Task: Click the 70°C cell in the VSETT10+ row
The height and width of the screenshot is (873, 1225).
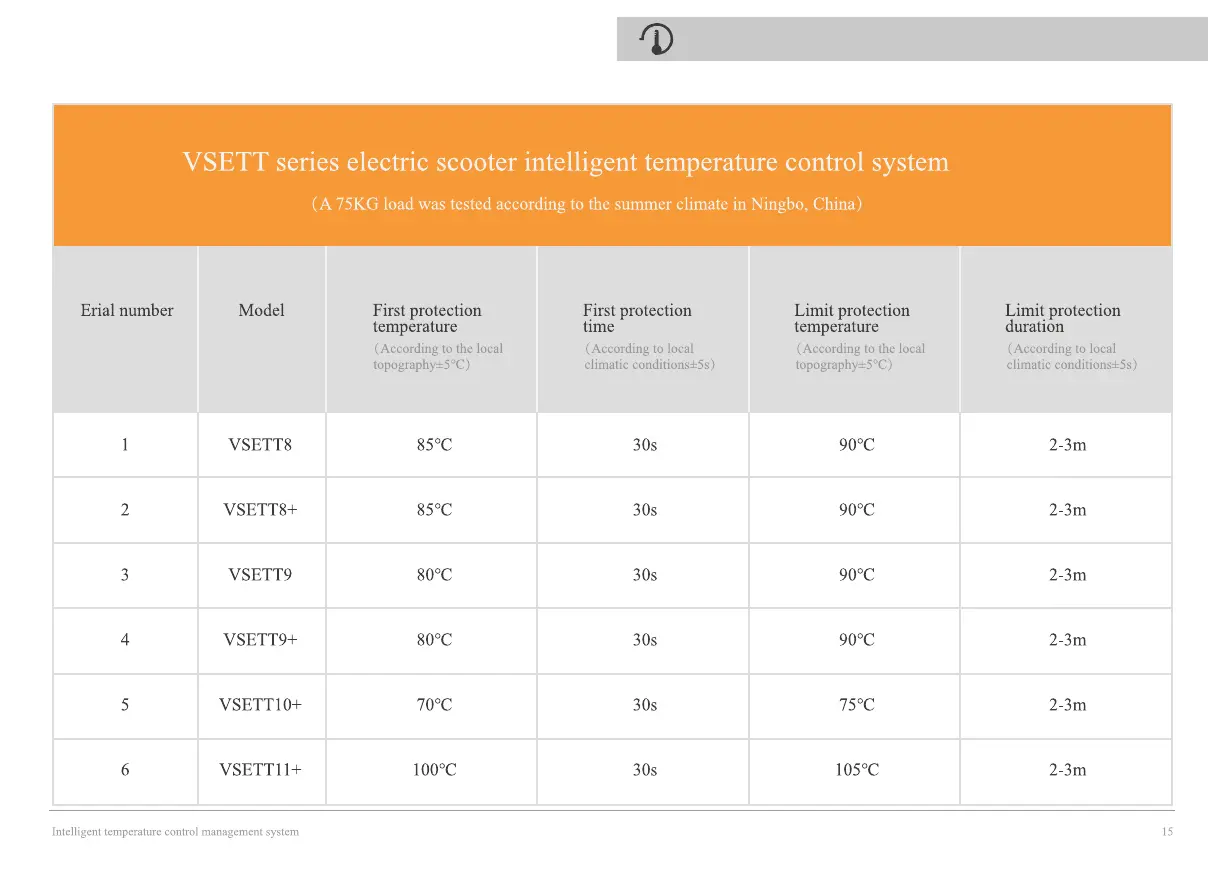Action: pos(434,705)
